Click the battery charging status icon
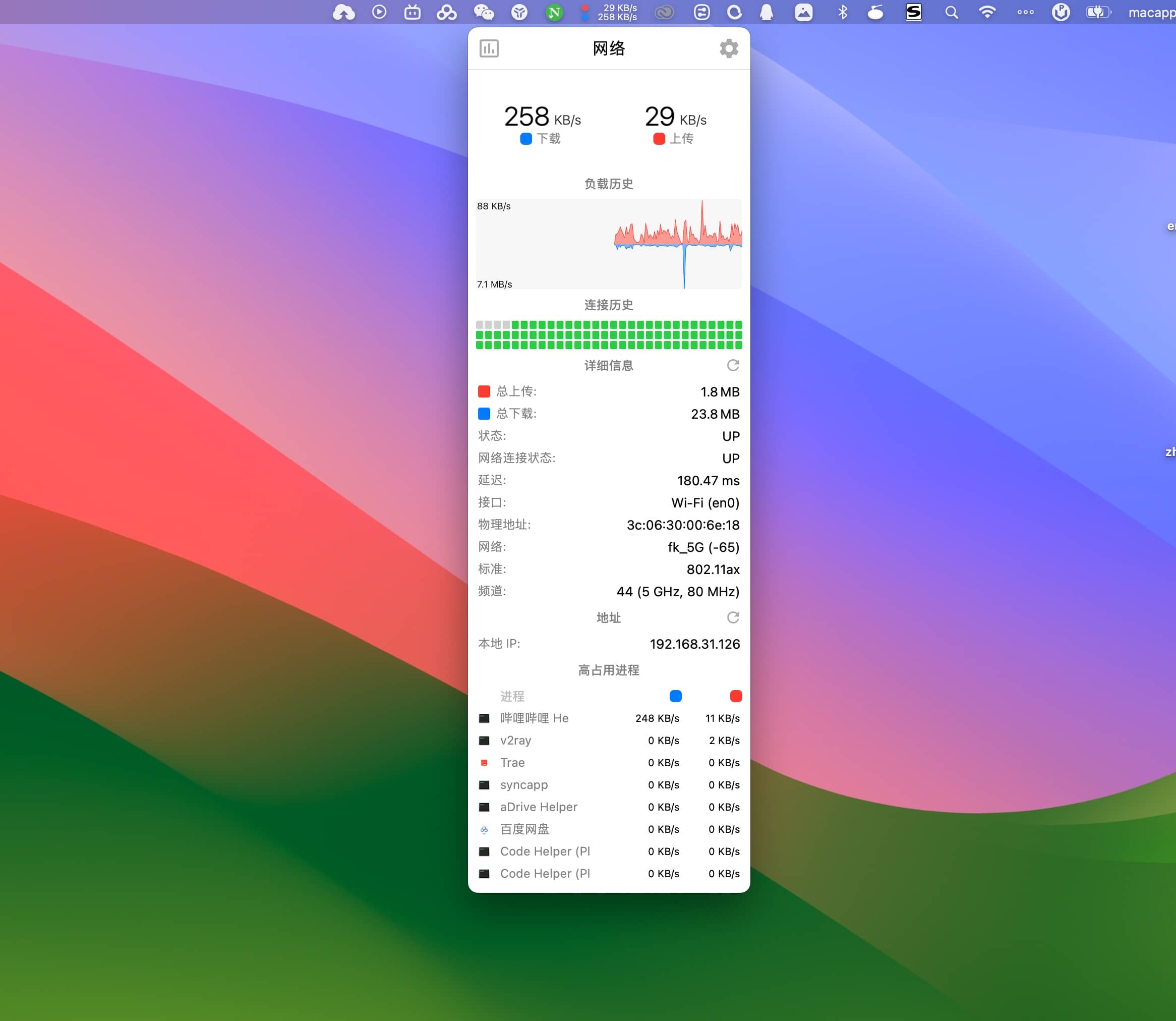Screen dimensions: 1176x1021 pos(1098,12)
